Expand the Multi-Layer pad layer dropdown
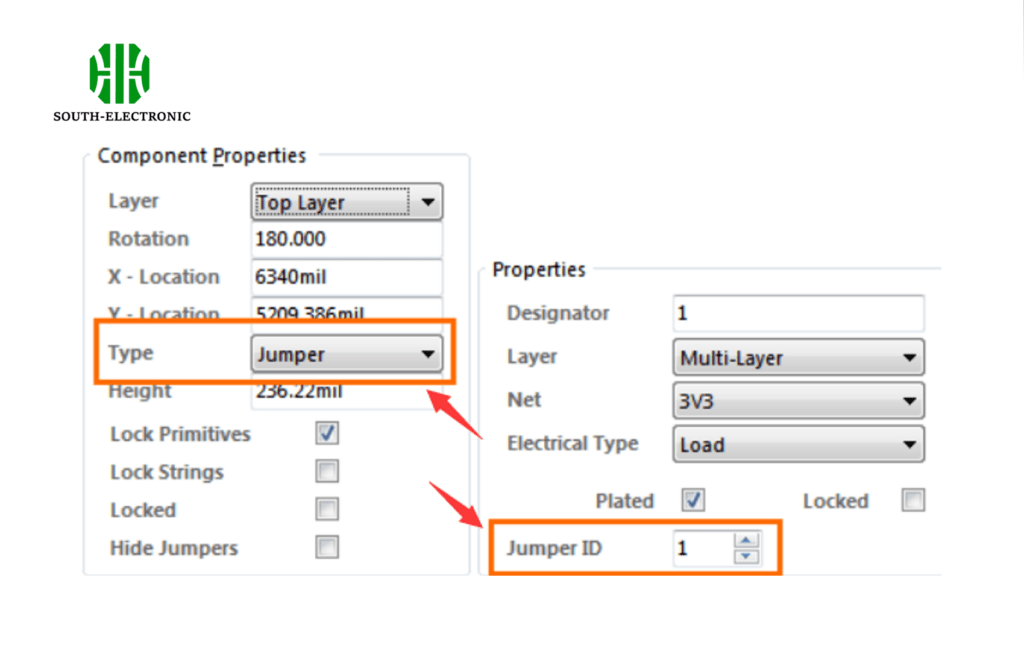This screenshot has height=651, width=1024. coord(798,358)
